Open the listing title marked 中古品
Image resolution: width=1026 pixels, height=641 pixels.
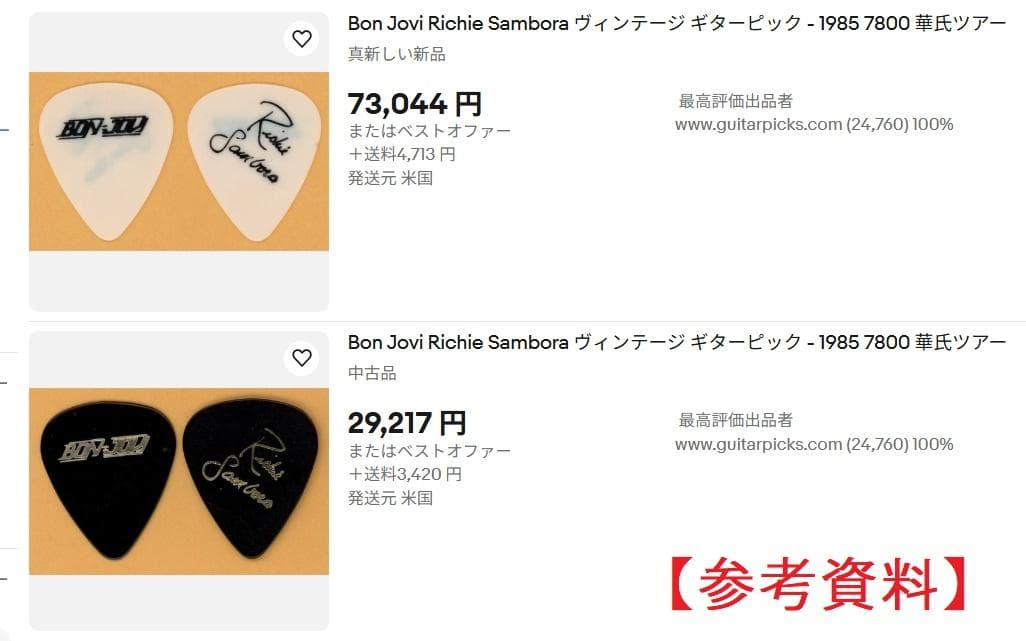pos(676,343)
